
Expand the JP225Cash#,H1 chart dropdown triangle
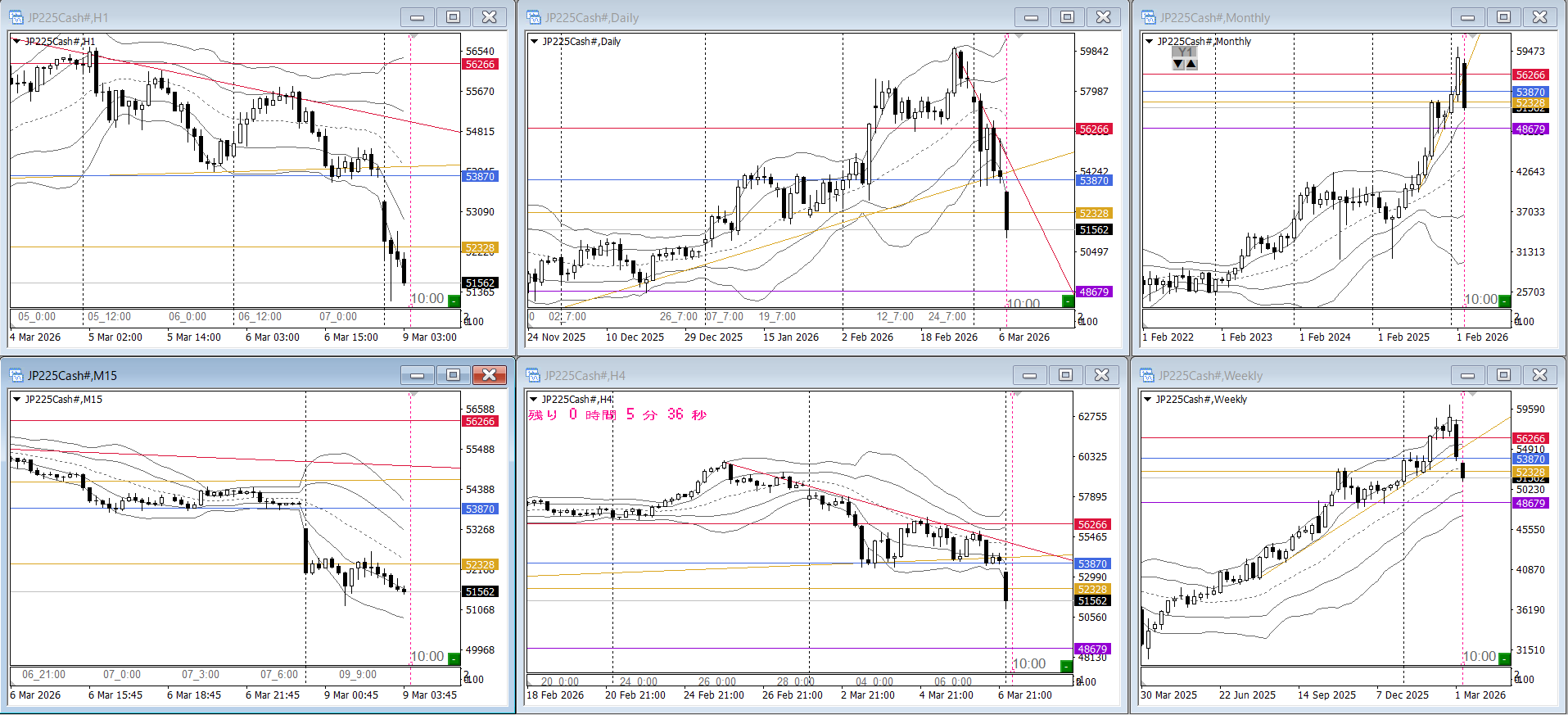(16, 41)
